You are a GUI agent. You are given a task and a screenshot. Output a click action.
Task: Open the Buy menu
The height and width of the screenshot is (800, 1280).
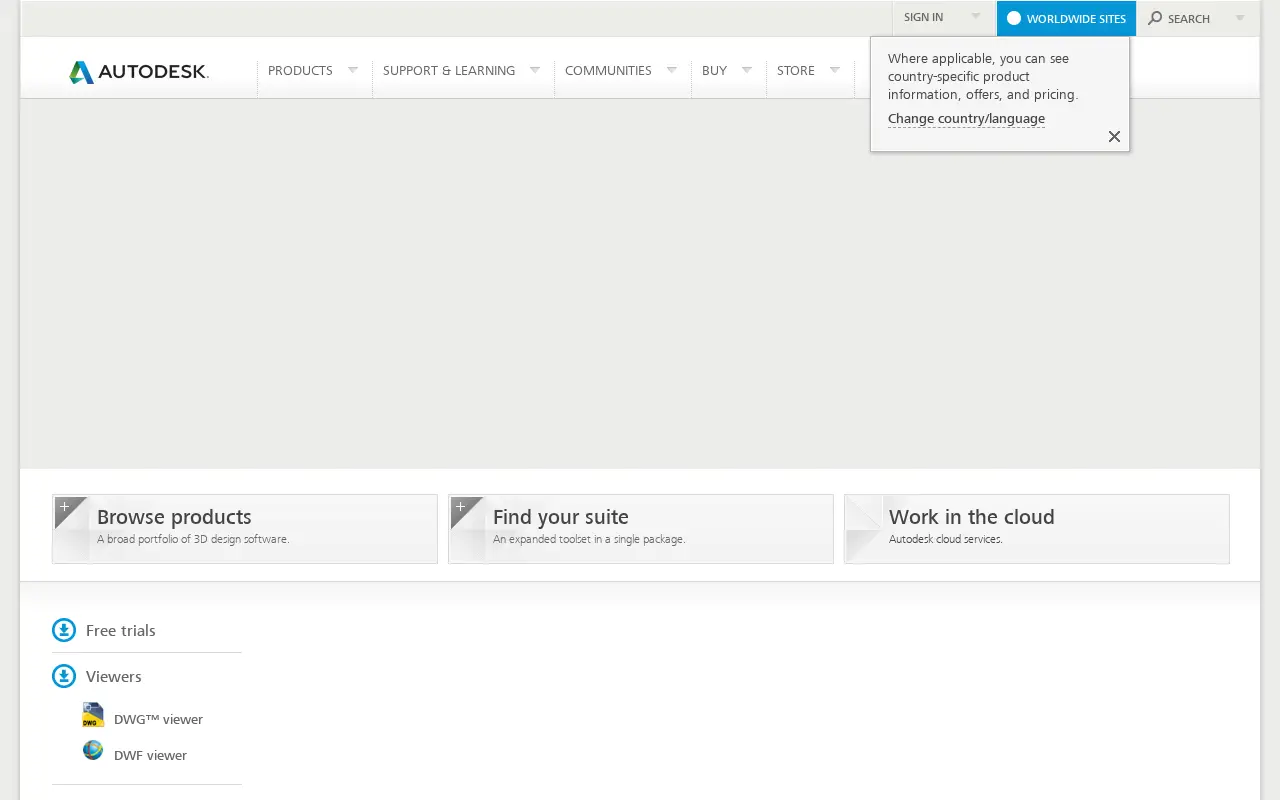[x=714, y=71]
